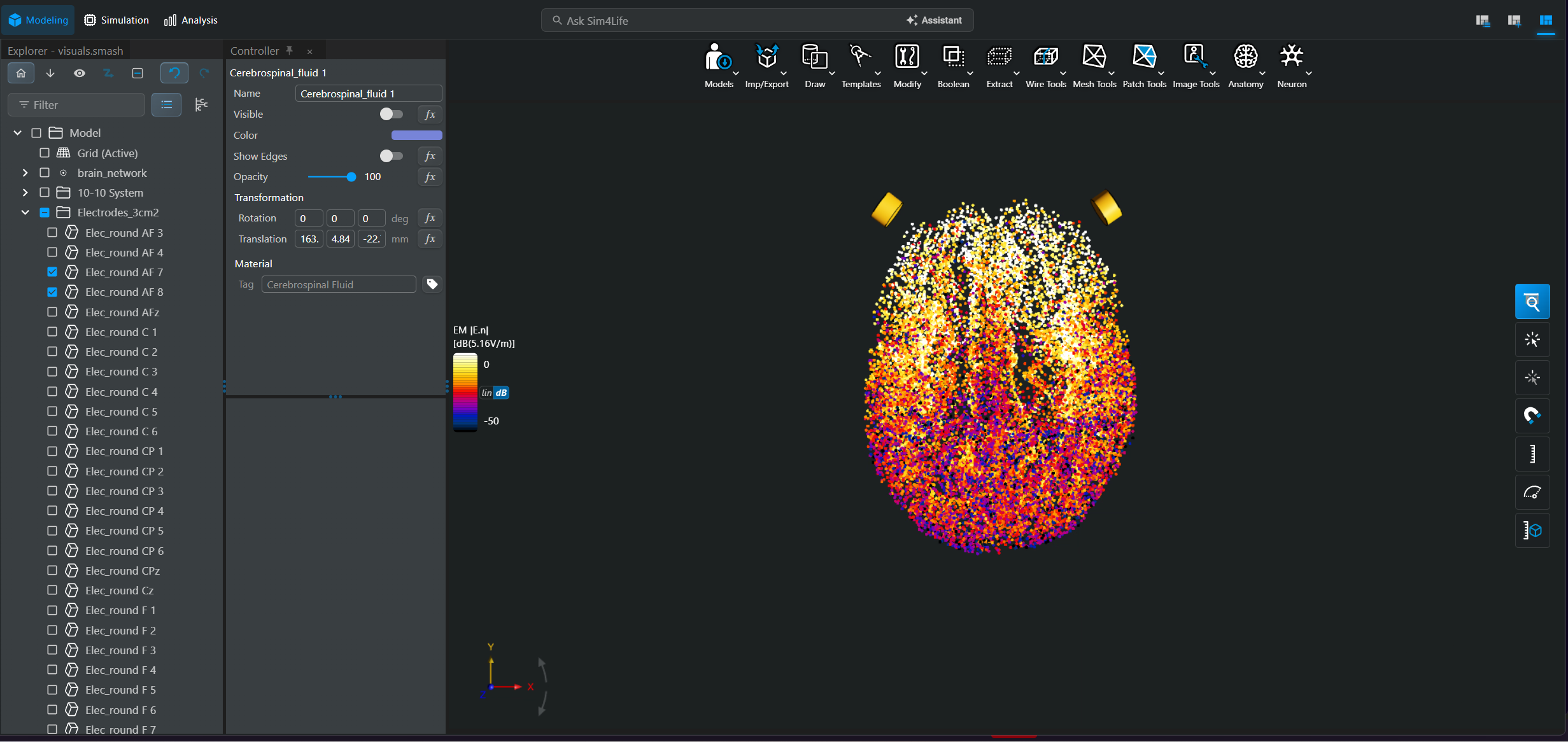Click the Translation fx button

point(430,239)
